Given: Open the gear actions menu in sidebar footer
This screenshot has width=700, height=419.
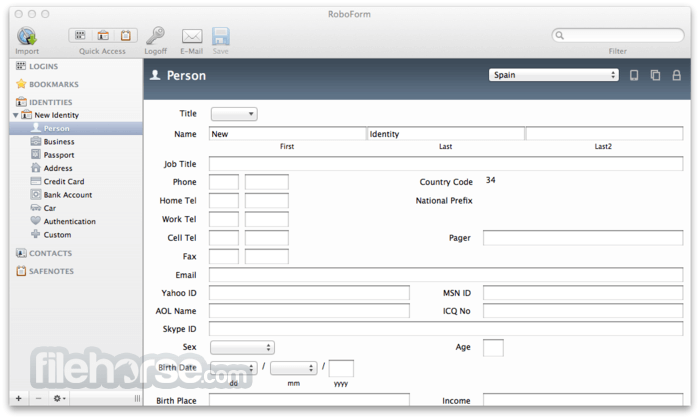Looking at the screenshot, I should [59, 398].
